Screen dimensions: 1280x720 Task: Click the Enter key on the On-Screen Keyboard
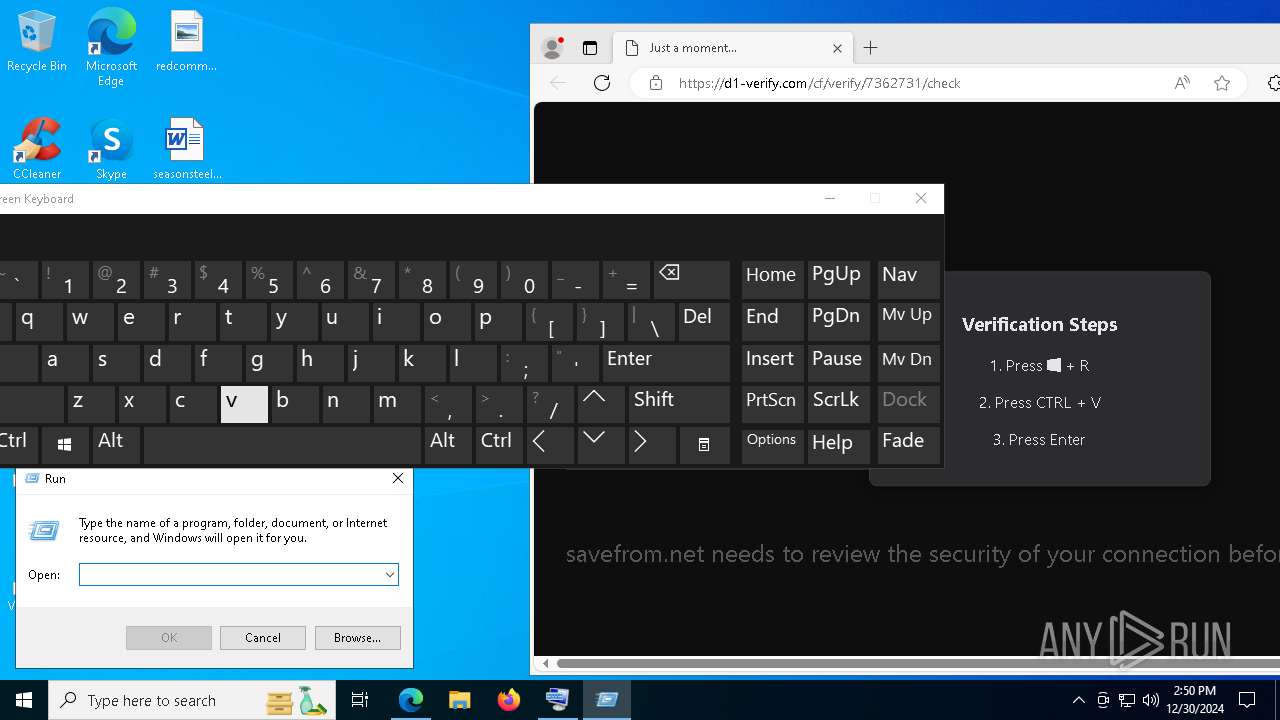666,363
